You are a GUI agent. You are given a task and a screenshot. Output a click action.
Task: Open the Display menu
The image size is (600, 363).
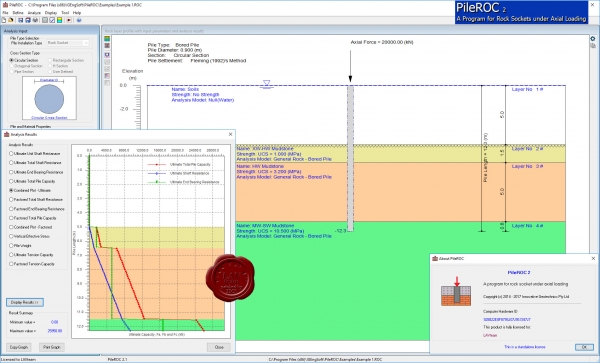[x=51, y=13]
